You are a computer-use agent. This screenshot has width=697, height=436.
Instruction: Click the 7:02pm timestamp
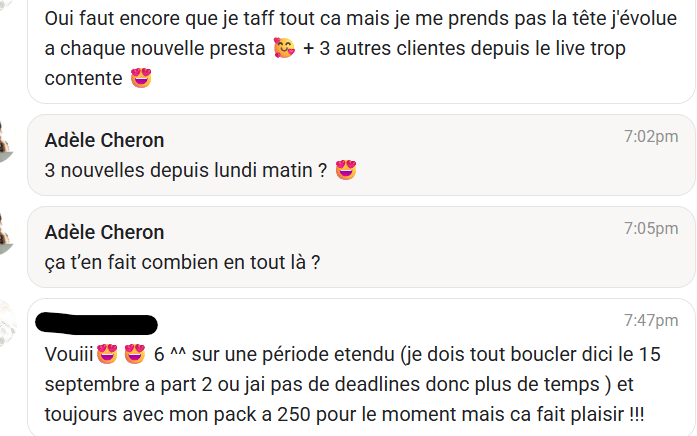651,136
